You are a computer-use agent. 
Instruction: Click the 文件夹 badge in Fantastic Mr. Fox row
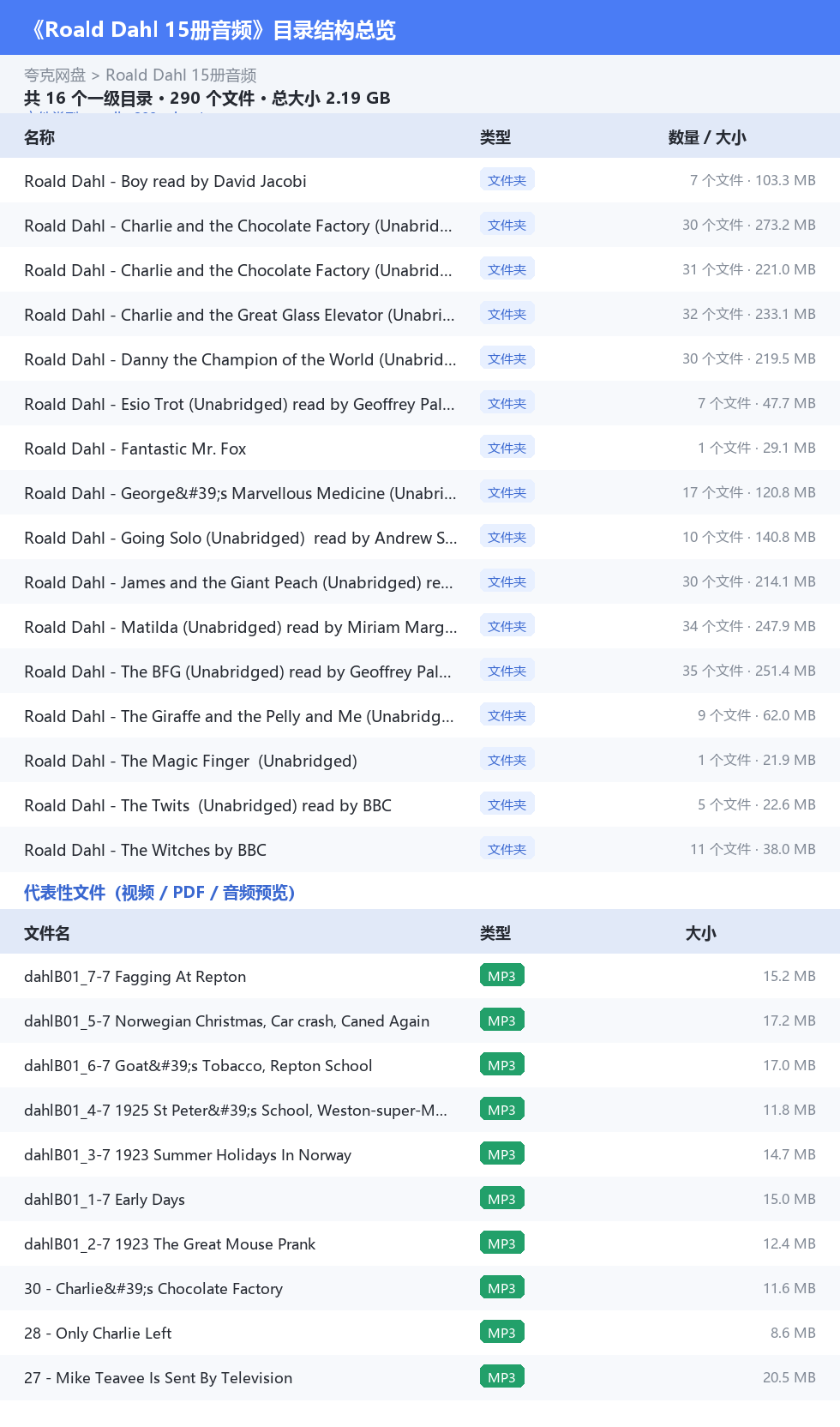pos(507,448)
